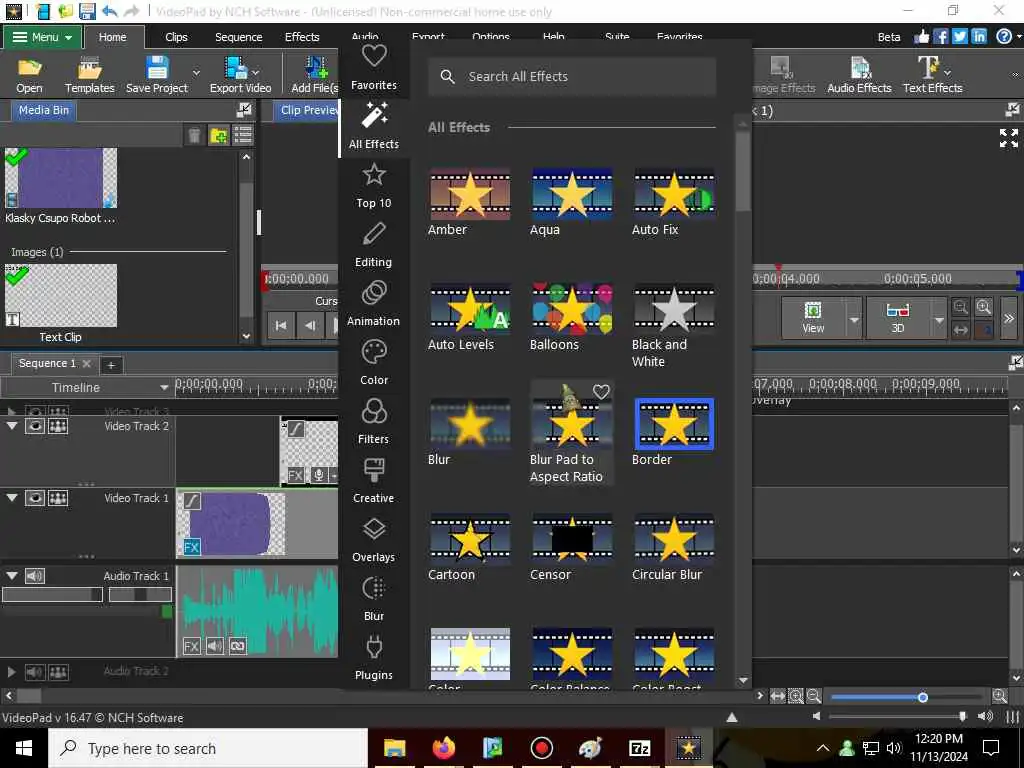Screen dimensions: 1024x768
Task: Toggle visibility eye for Video Track 2
Action: [35, 426]
